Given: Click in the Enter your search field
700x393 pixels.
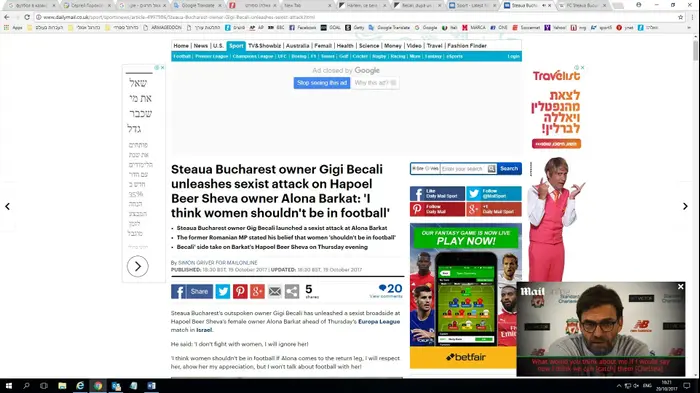Looking at the screenshot, I should tap(463, 169).
